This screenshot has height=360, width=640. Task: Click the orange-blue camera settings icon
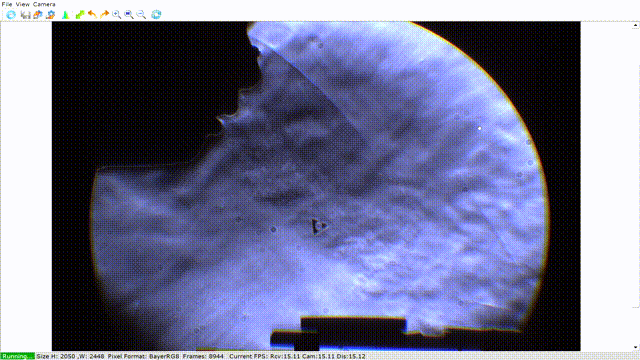(x=38, y=15)
